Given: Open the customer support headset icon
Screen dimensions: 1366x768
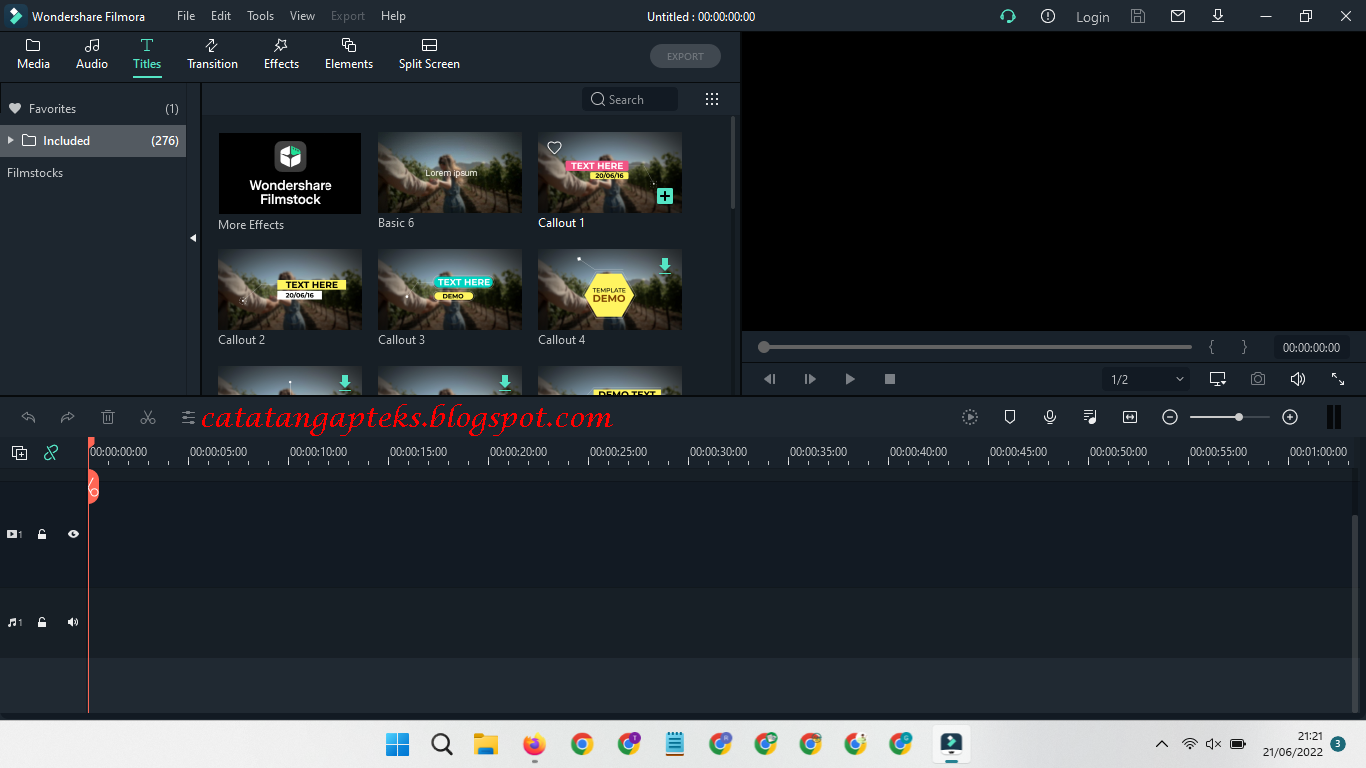Looking at the screenshot, I should click(1008, 16).
